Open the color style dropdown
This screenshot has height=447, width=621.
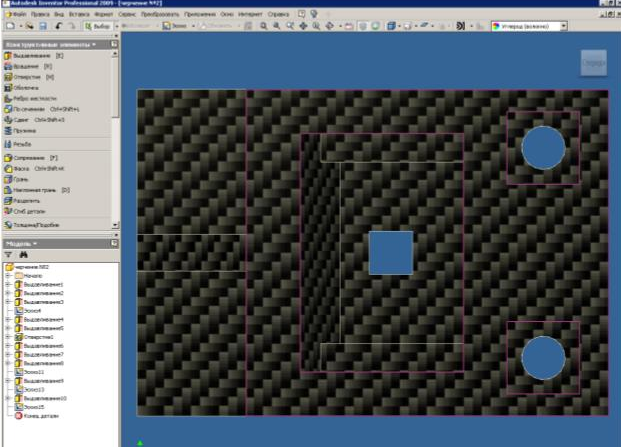tap(564, 26)
